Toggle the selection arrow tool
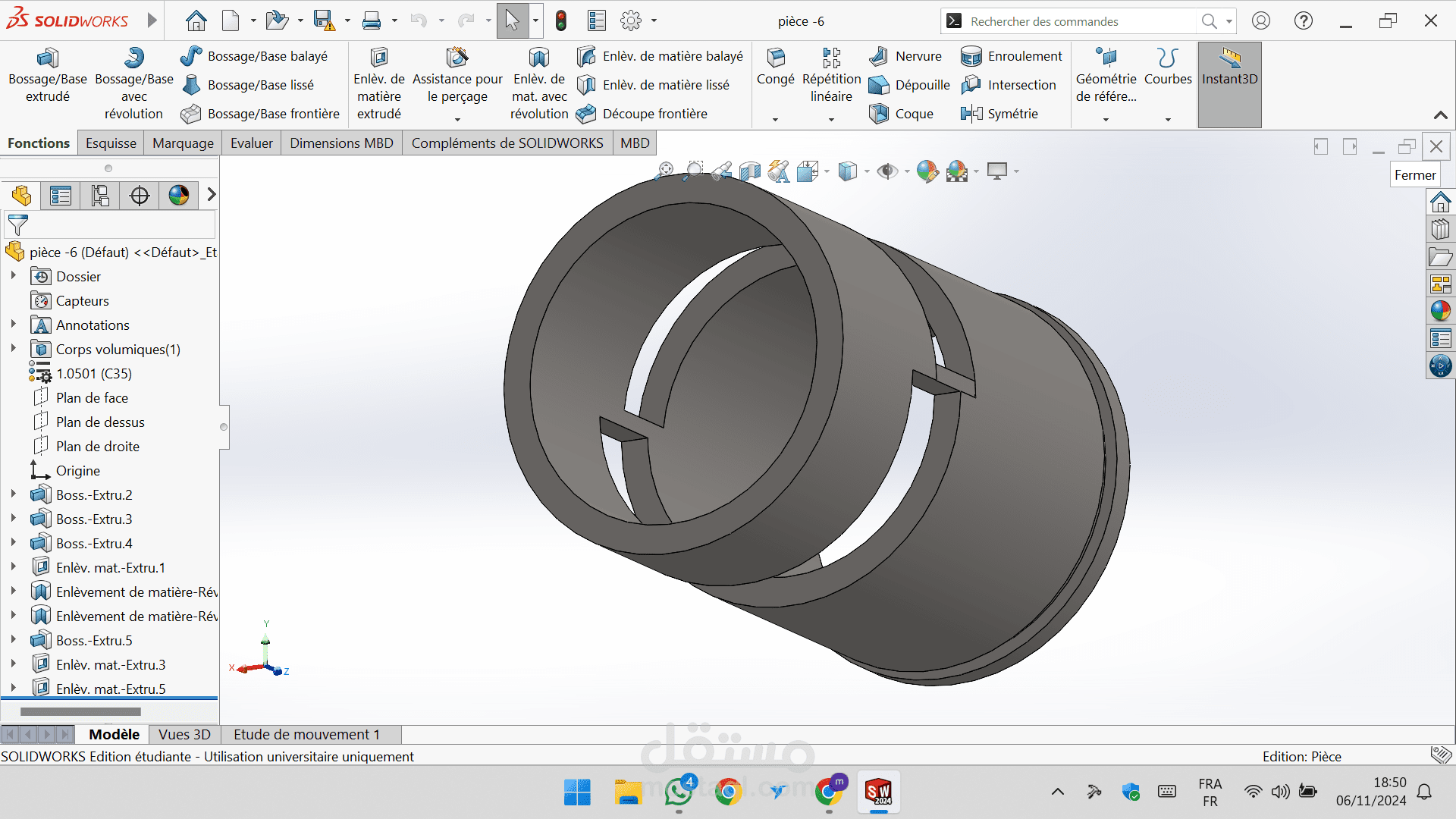This screenshot has width=1456, height=819. click(x=512, y=21)
